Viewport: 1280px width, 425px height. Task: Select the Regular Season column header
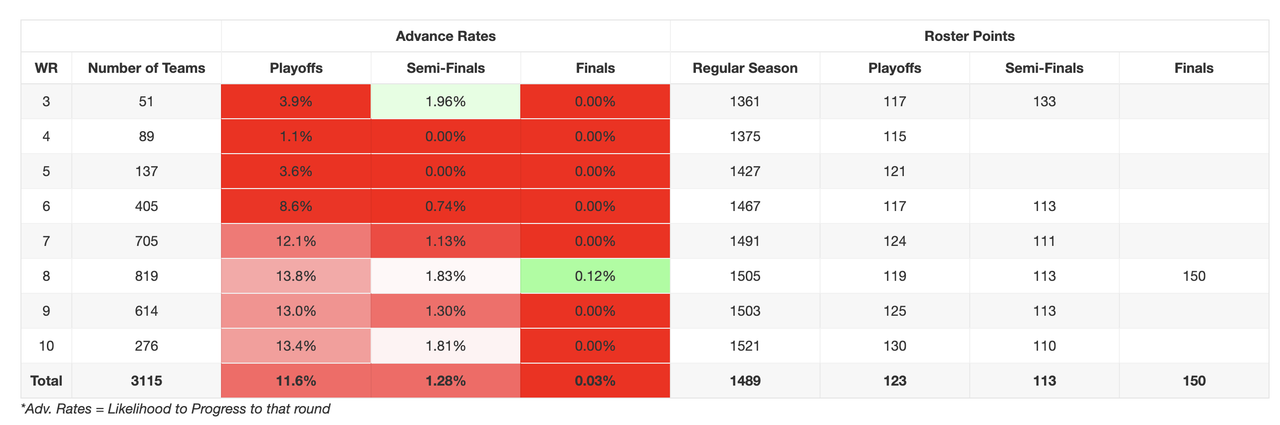coord(745,68)
